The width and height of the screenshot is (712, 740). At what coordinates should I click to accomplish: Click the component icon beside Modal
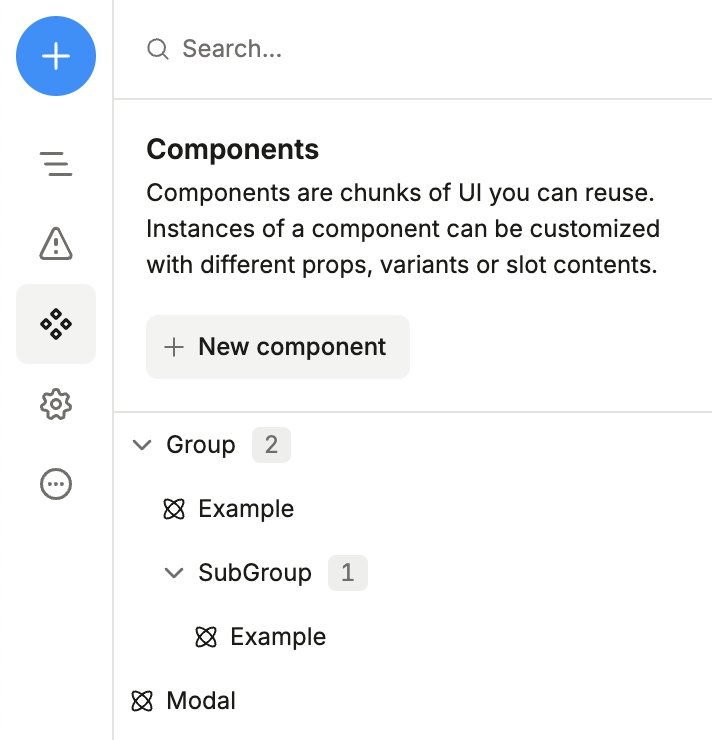pos(143,701)
